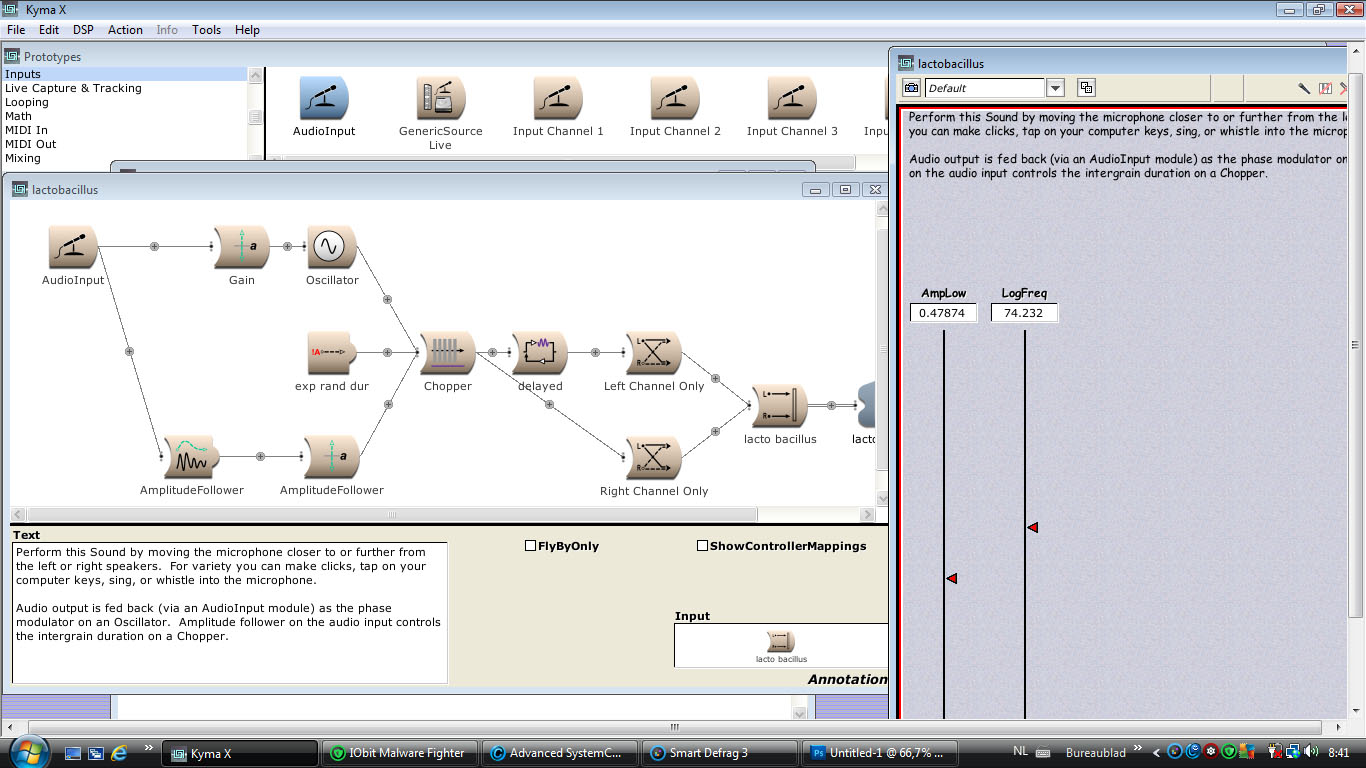Select the Gain module
1366x768 pixels.
(x=242, y=247)
